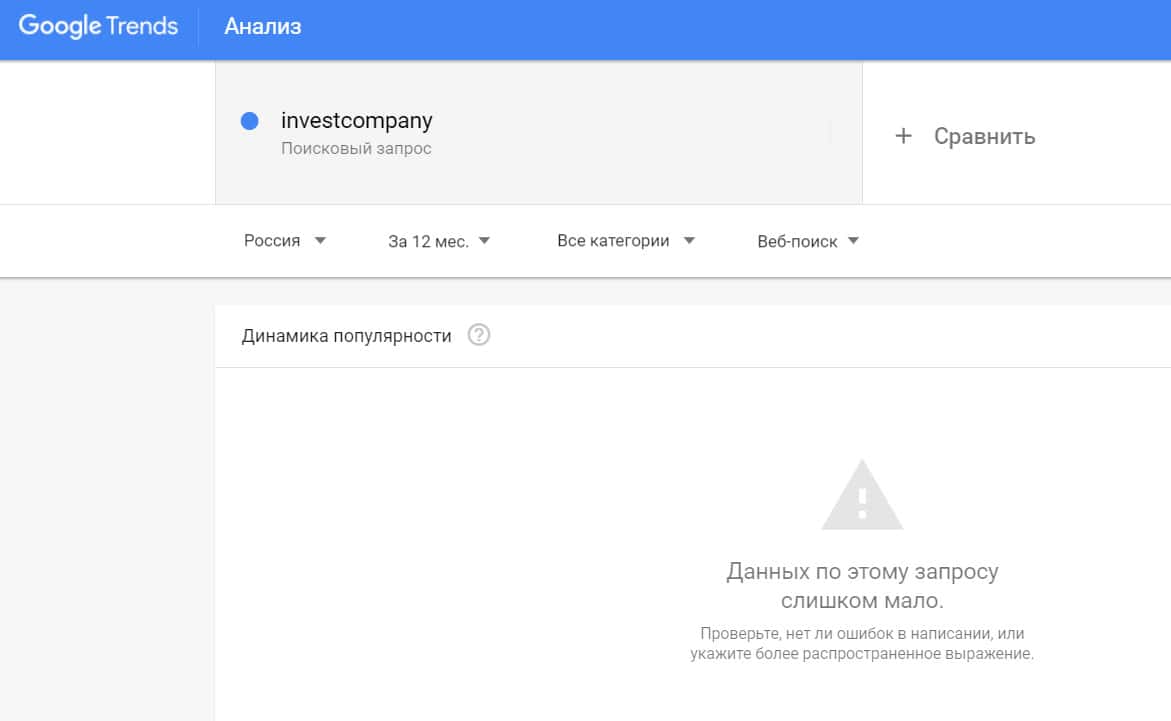The image size is (1171, 721).
Task: Select the Веб-поиск search type dropdown
Action: click(797, 241)
